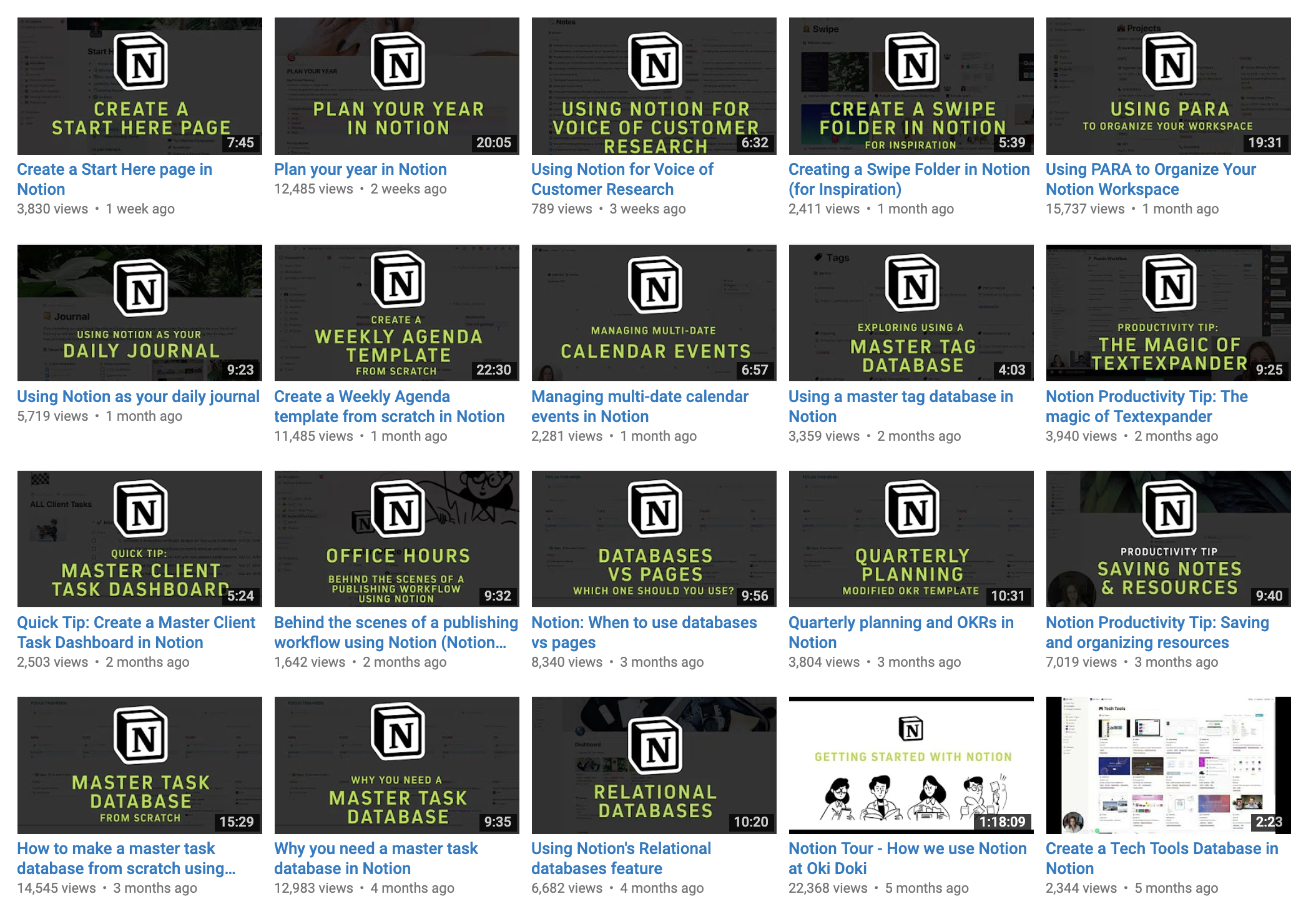Play the Tech Tools gallery screenshot thumbnail
The image size is (1316, 909).
1169,765
